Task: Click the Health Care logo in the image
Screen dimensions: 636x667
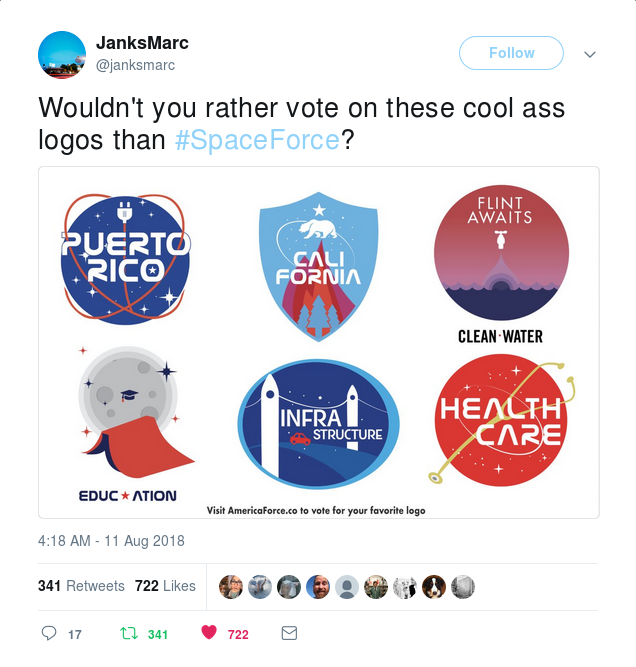Action: (x=501, y=420)
